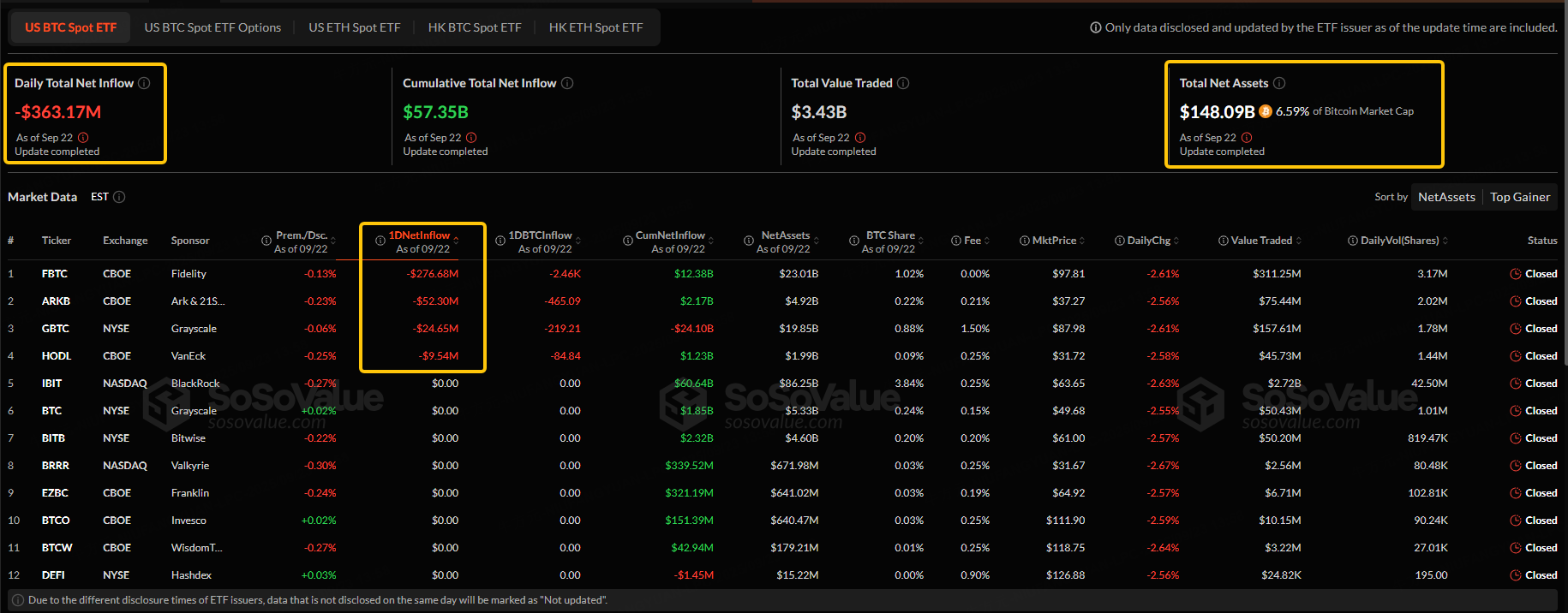Click the BlackRock sponsor cell
The height and width of the screenshot is (613, 1568).
pos(195,384)
